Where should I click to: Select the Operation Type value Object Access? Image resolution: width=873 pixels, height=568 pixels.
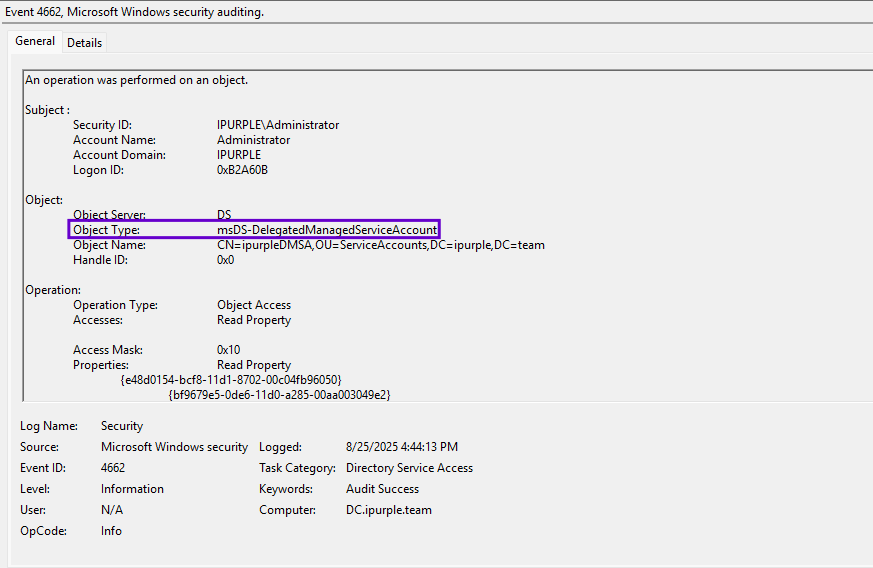[254, 305]
